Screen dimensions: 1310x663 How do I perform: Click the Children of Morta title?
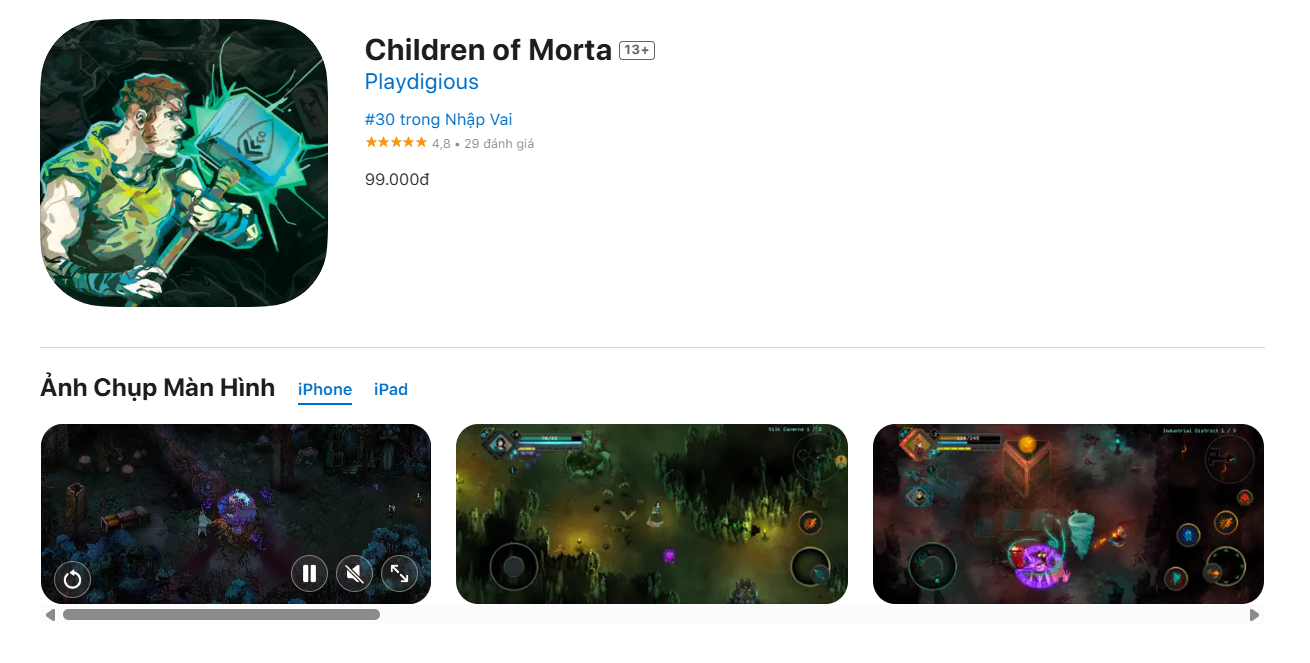488,50
